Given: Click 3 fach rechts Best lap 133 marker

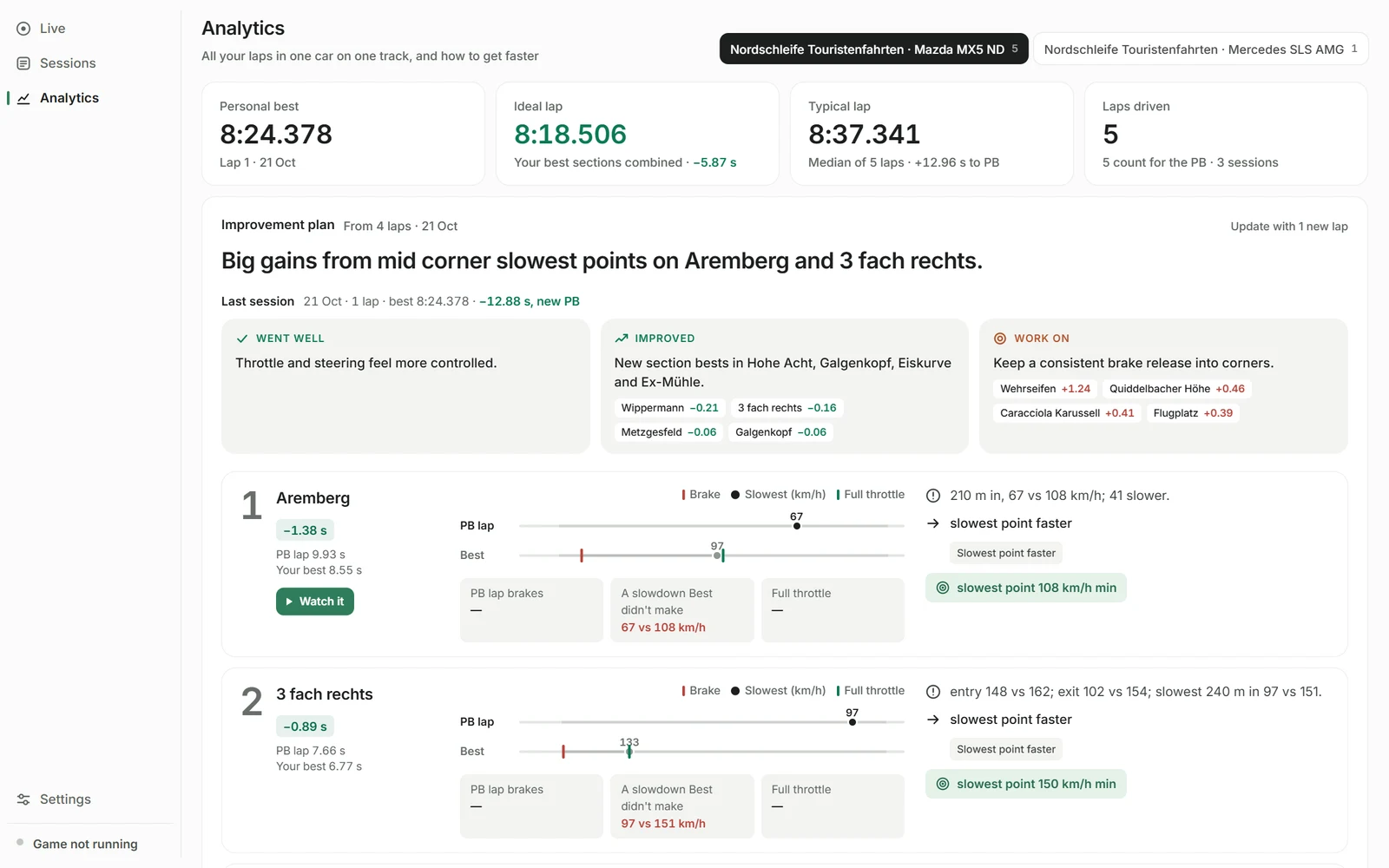Looking at the screenshot, I should [x=629, y=752].
